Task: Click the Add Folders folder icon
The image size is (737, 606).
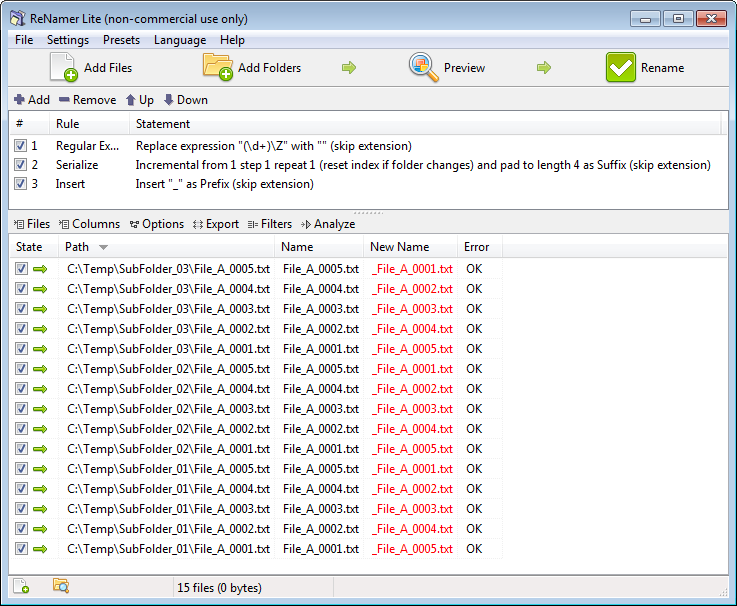Action: [x=218, y=67]
